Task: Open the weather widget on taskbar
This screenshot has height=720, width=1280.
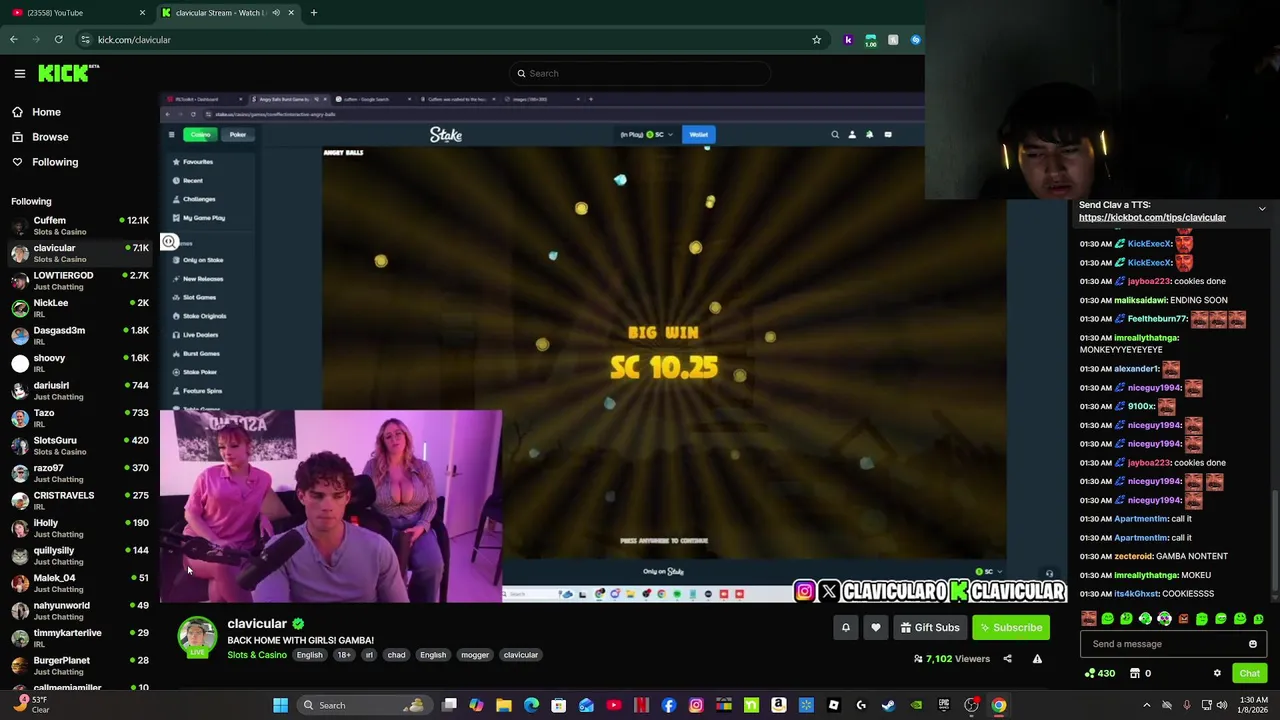Action: 30,704
